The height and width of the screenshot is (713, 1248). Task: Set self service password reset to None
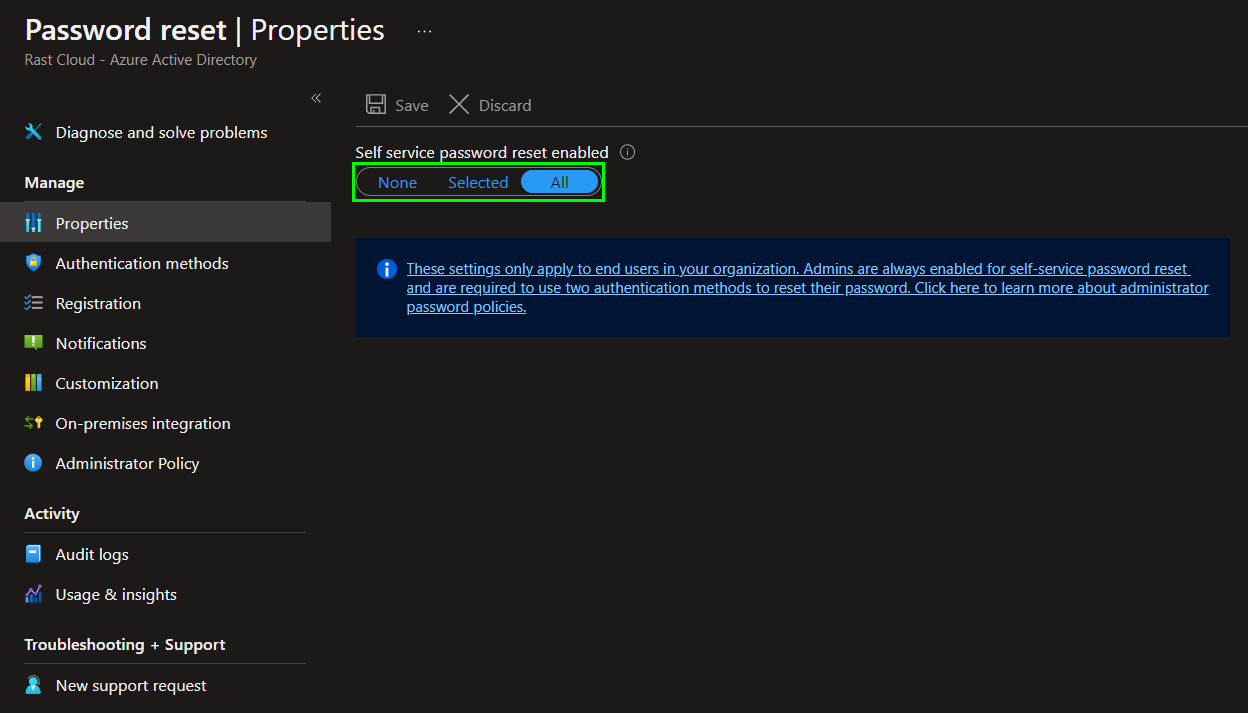[397, 182]
